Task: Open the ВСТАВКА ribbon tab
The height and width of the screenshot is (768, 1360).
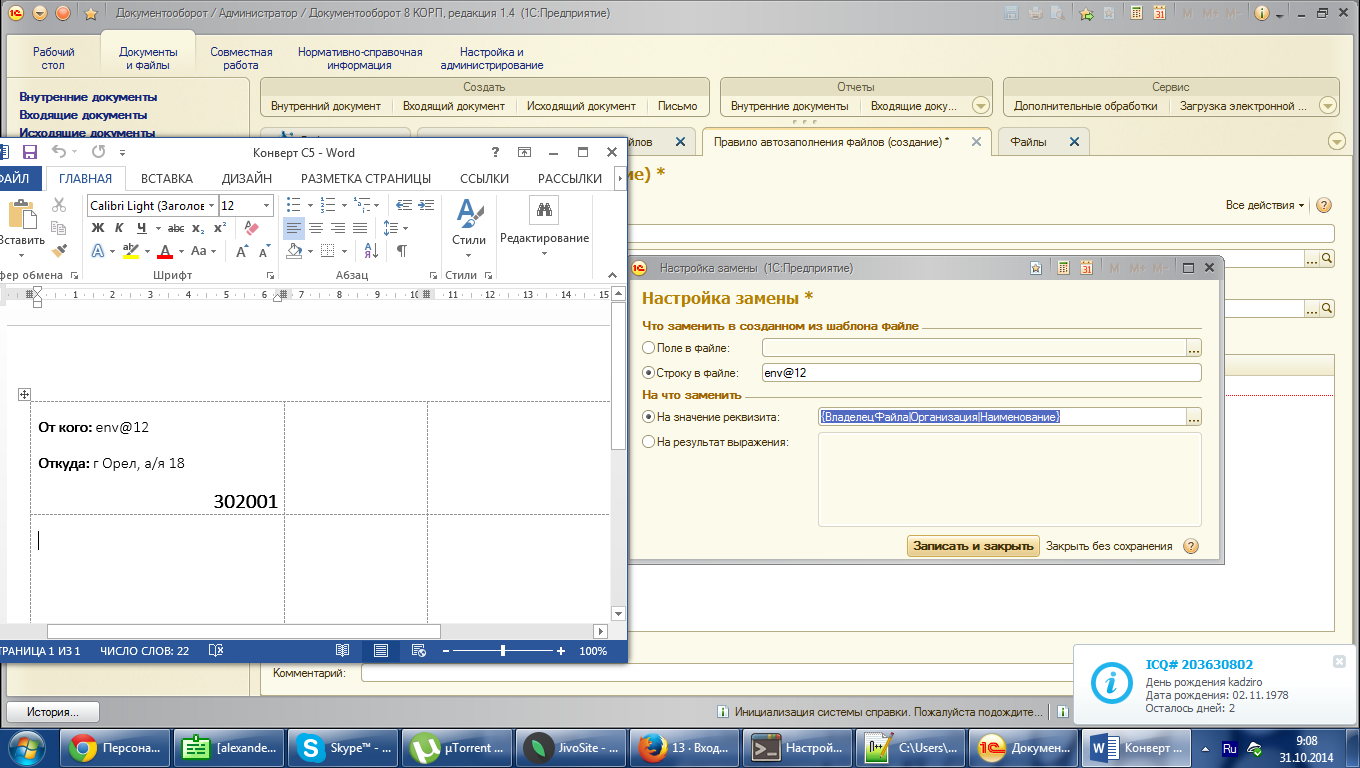Action: 167,179
